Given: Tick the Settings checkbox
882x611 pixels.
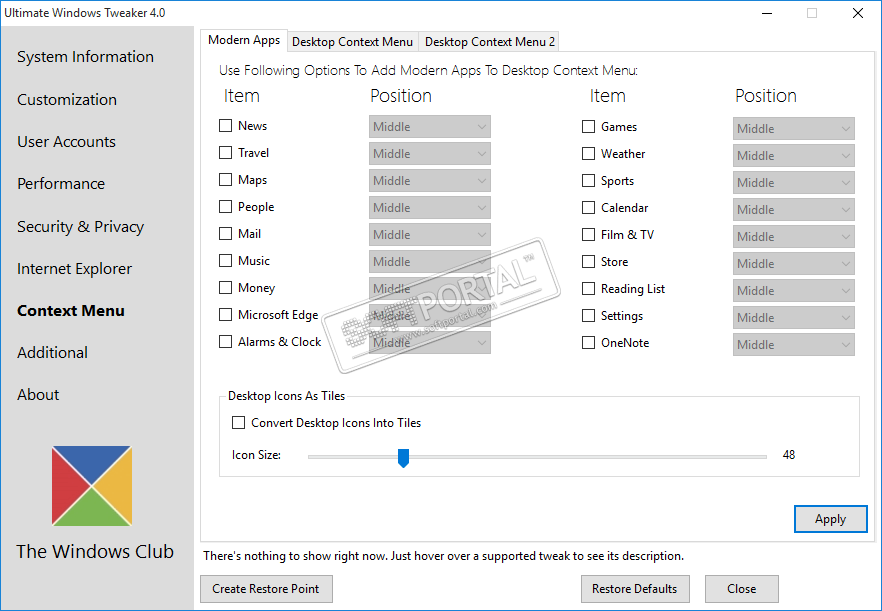Looking at the screenshot, I should tap(588, 316).
